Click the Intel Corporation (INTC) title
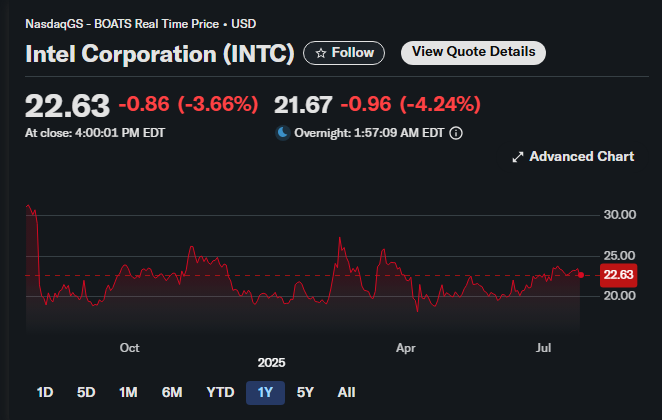Viewport: 662px width, 420px height. pos(160,54)
